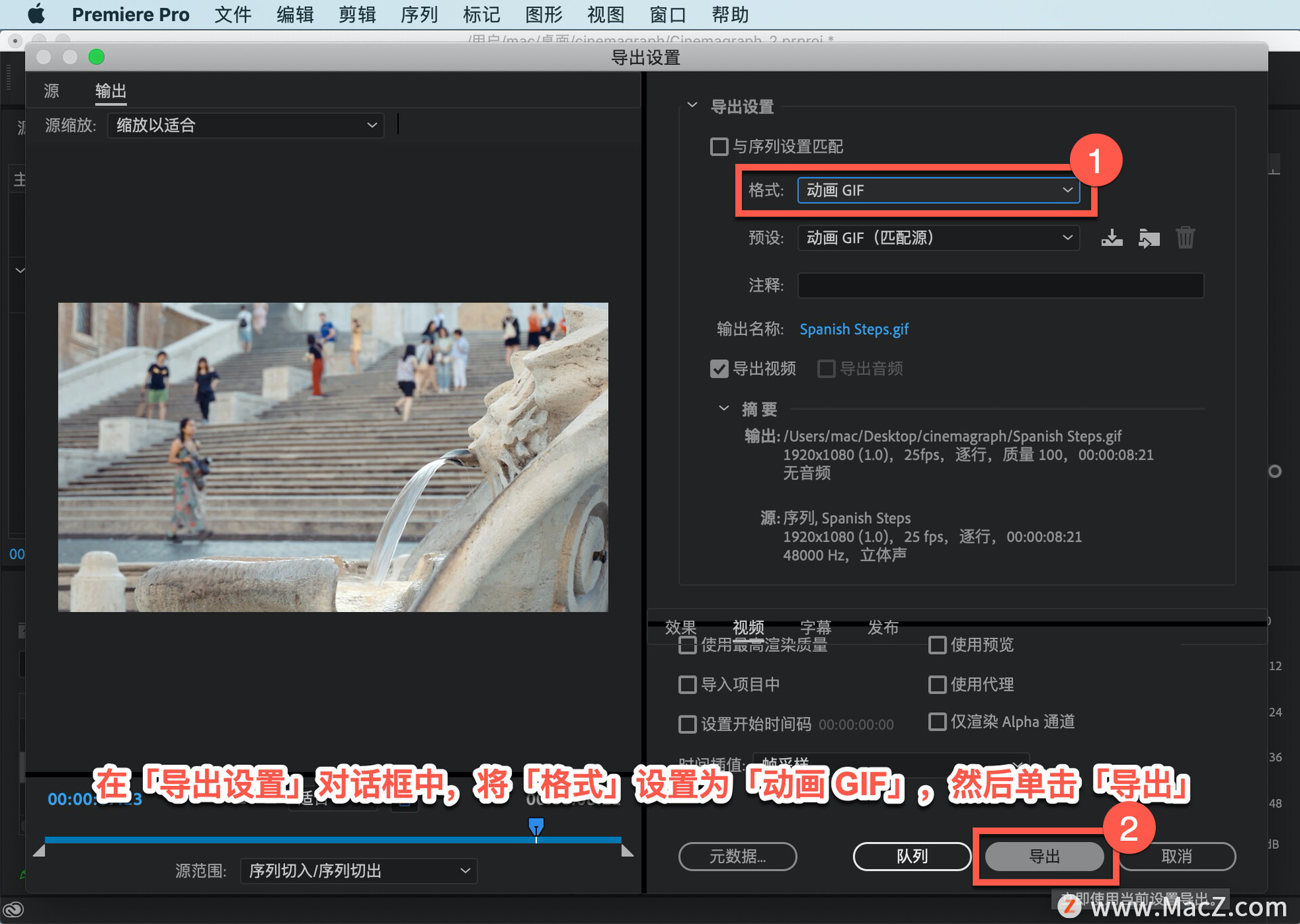Enable Use Maximum Render Quality
The image size is (1300, 924).
(x=687, y=645)
